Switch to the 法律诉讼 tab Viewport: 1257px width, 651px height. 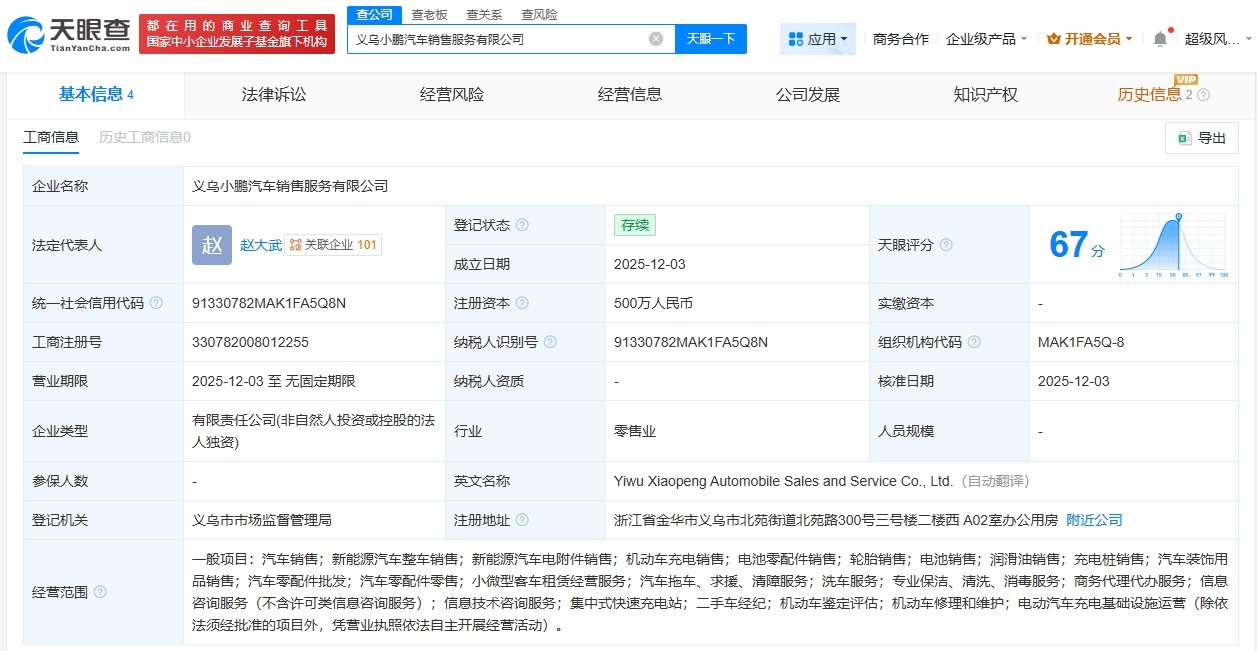tap(271, 95)
